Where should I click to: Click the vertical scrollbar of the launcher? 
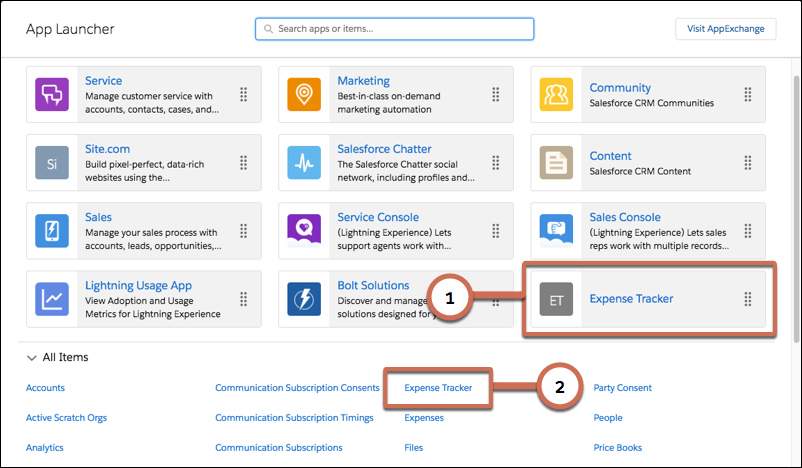pos(795,209)
